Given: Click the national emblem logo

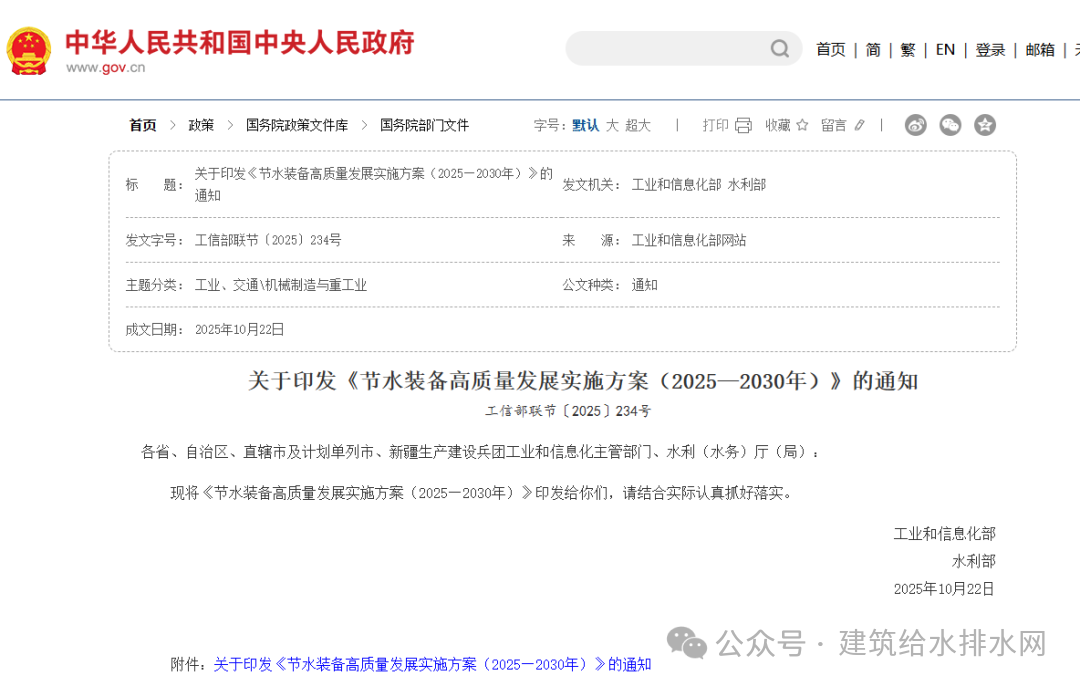Looking at the screenshot, I should 29,50.
